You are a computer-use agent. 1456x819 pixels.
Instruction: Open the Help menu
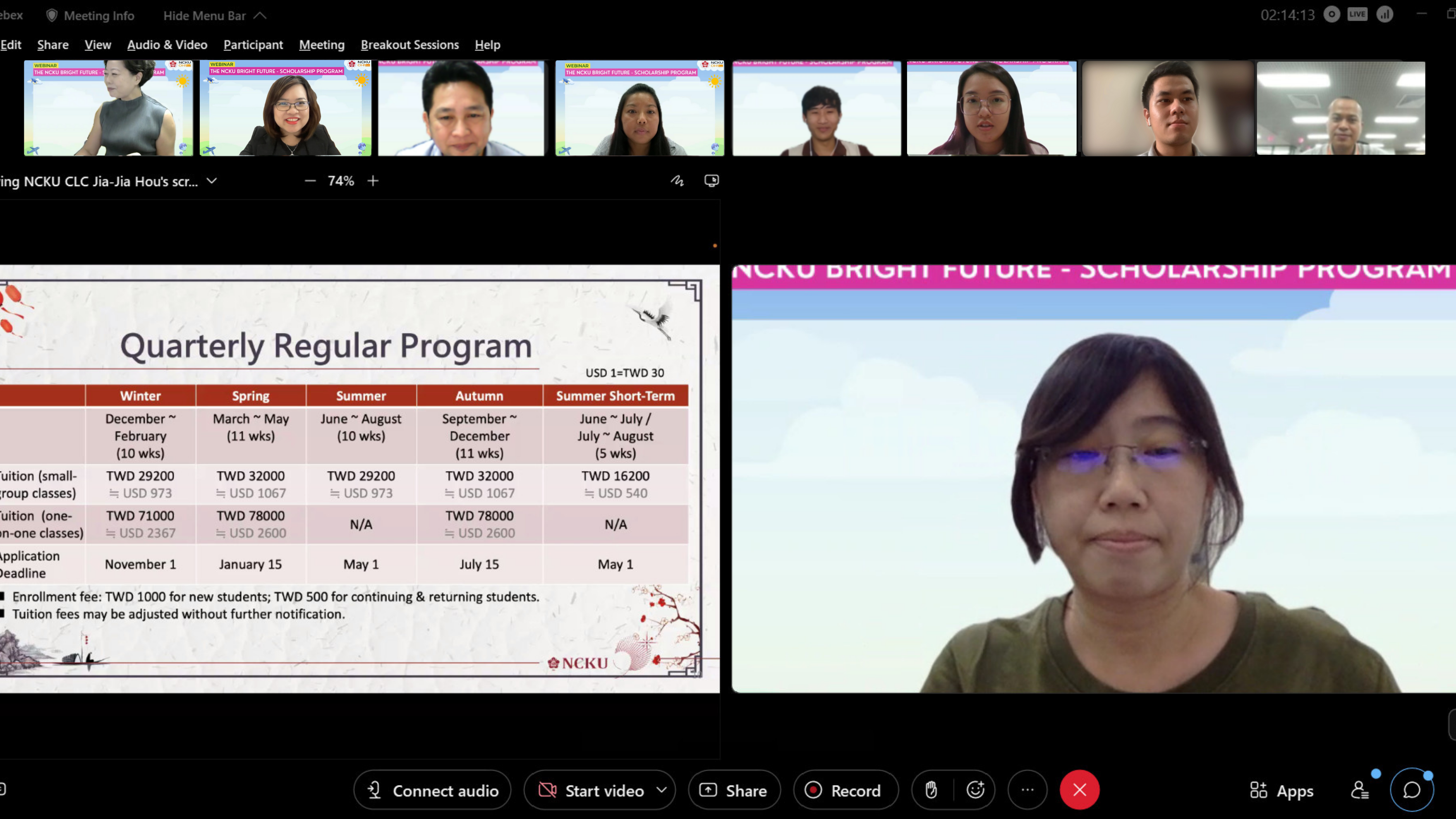click(487, 45)
